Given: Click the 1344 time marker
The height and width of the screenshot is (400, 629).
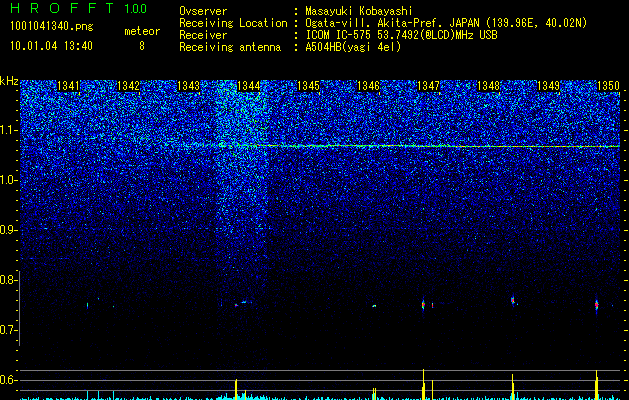Looking at the screenshot, I should point(249,86).
